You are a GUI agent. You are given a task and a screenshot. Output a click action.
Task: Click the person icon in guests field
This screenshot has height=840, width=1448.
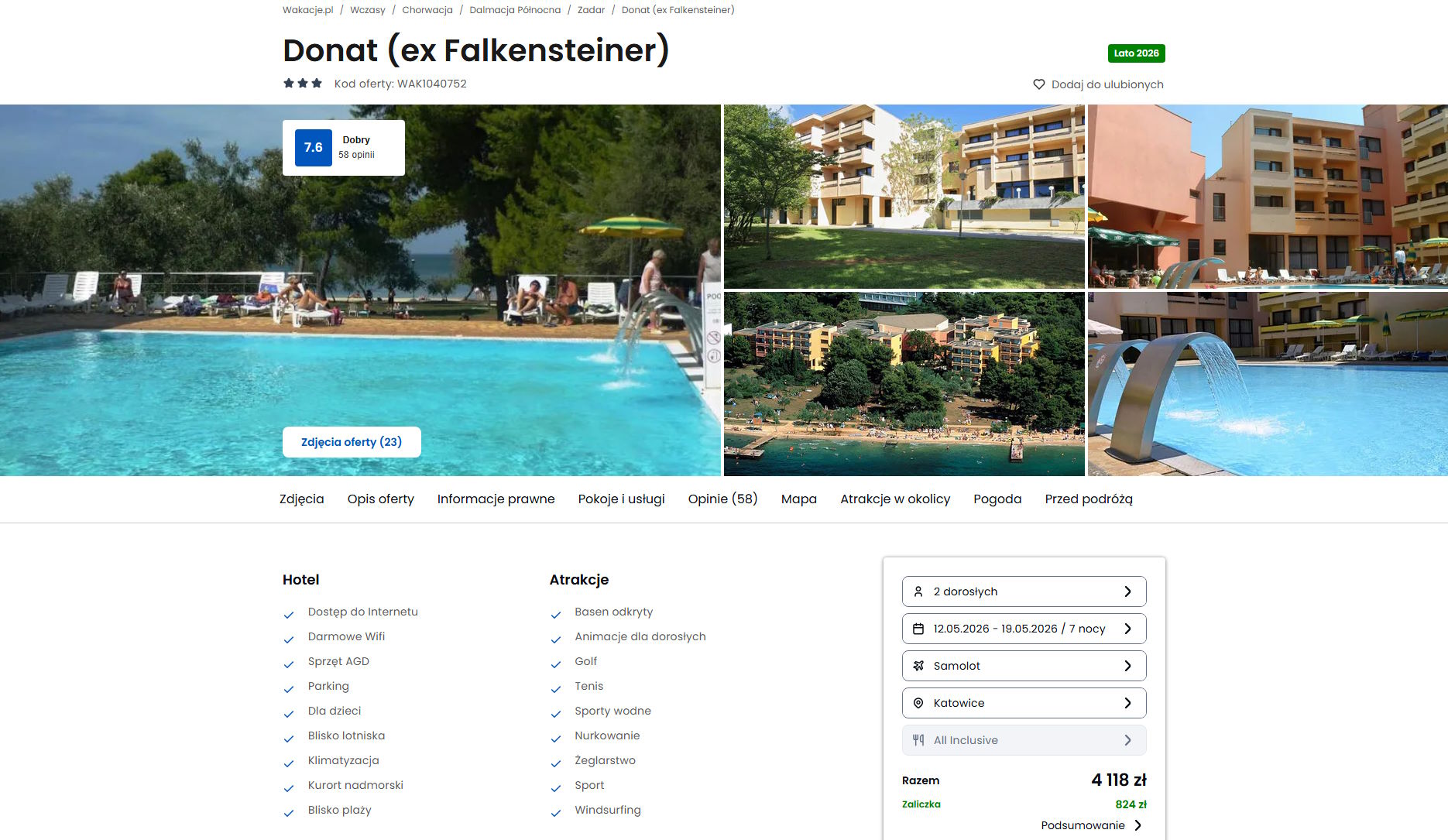coord(918,591)
